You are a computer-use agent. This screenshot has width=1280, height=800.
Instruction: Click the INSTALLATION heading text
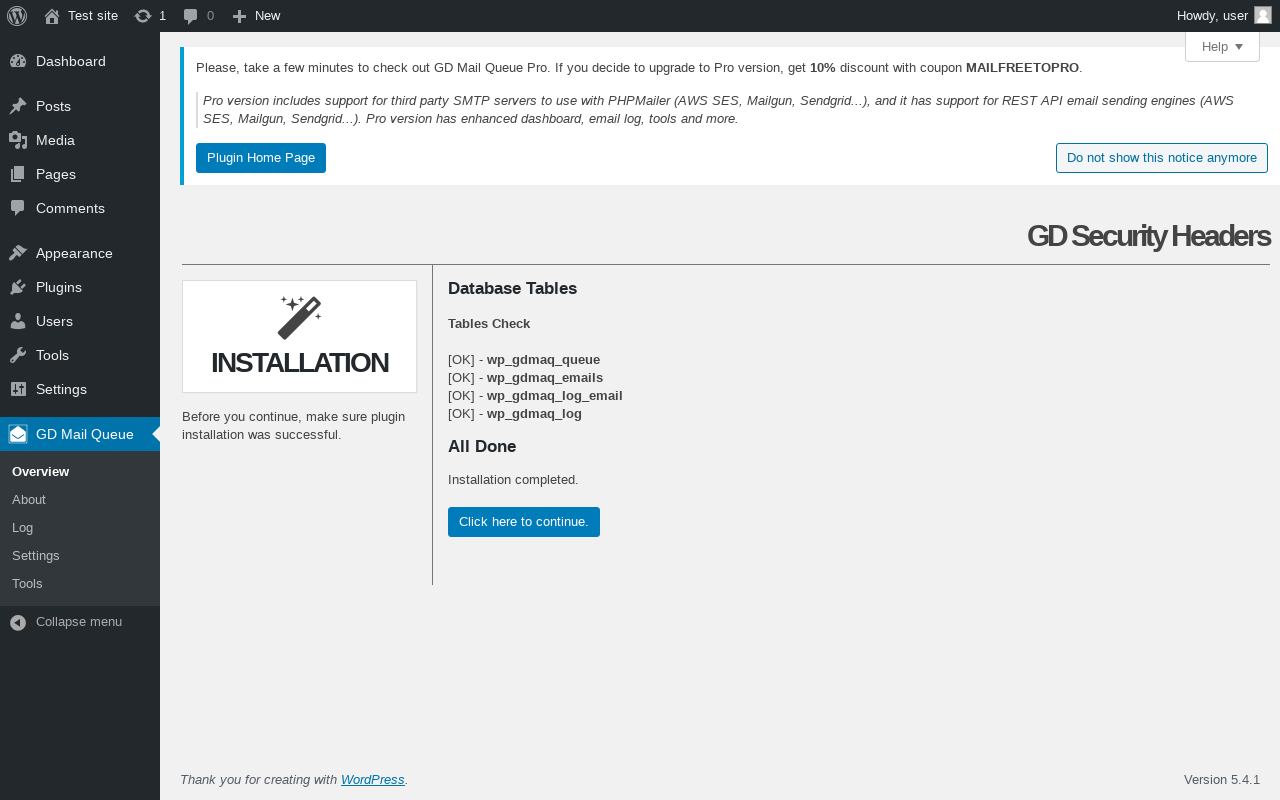pyautogui.click(x=300, y=363)
